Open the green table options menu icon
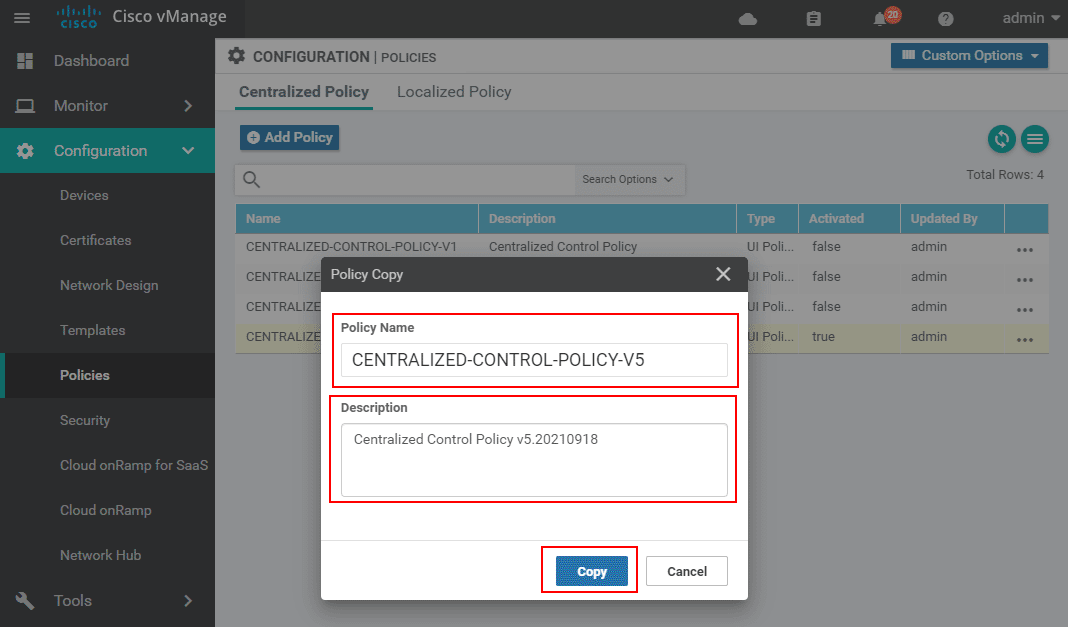The width and height of the screenshot is (1068, 627). [x=1034, y=140]
